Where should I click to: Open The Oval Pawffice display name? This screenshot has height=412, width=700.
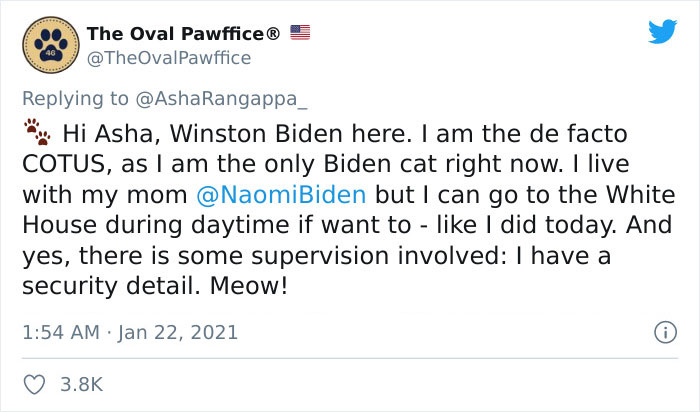pos(175,33)
